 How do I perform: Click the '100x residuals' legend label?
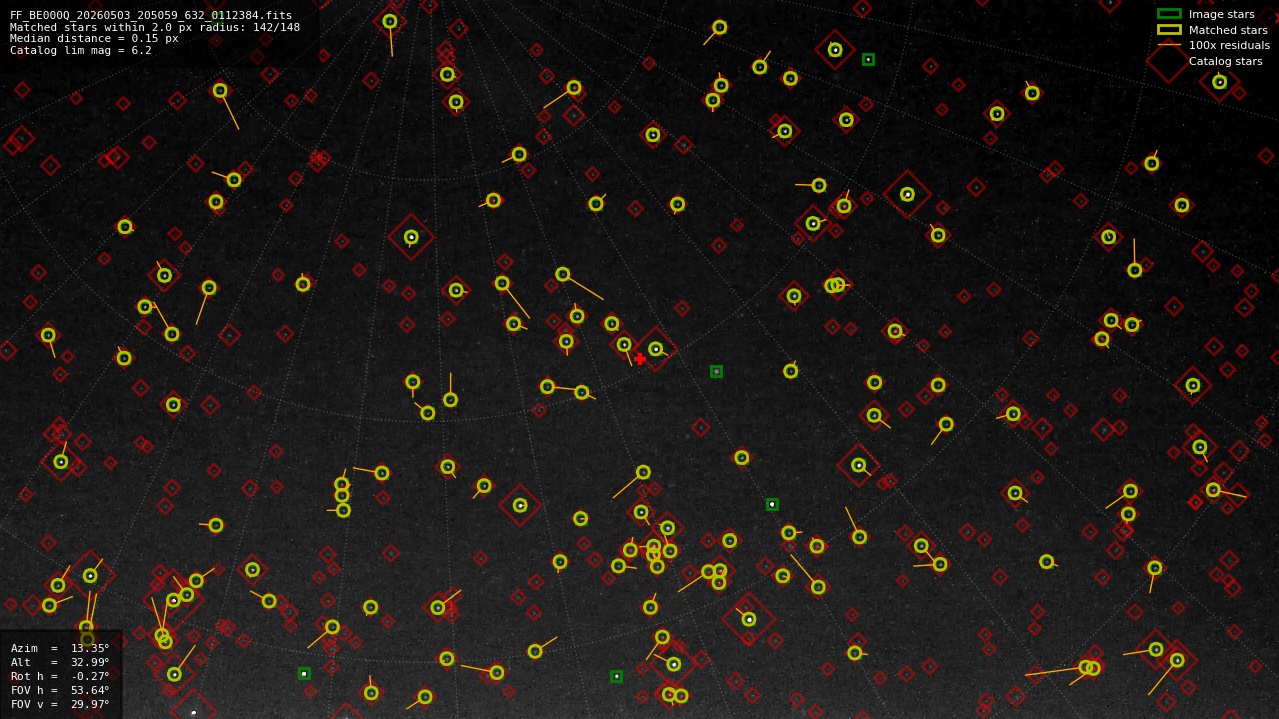point(1229,45)
